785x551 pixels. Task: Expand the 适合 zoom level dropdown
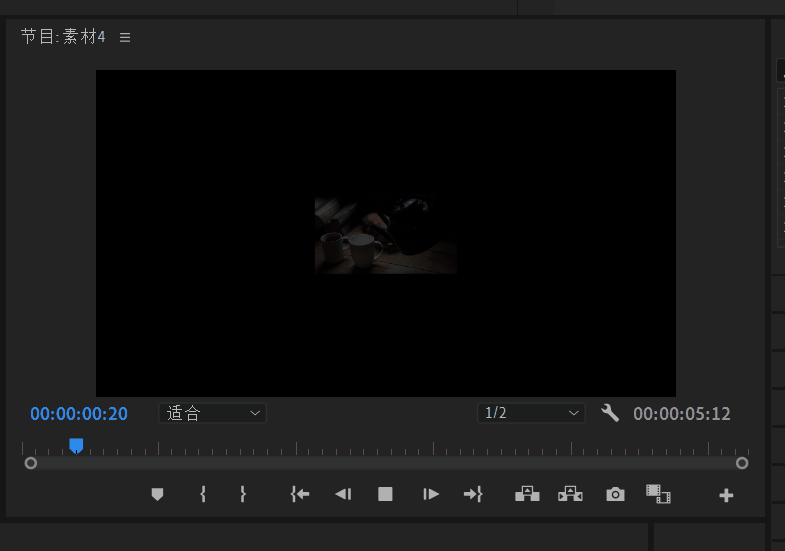coord(212,413)
